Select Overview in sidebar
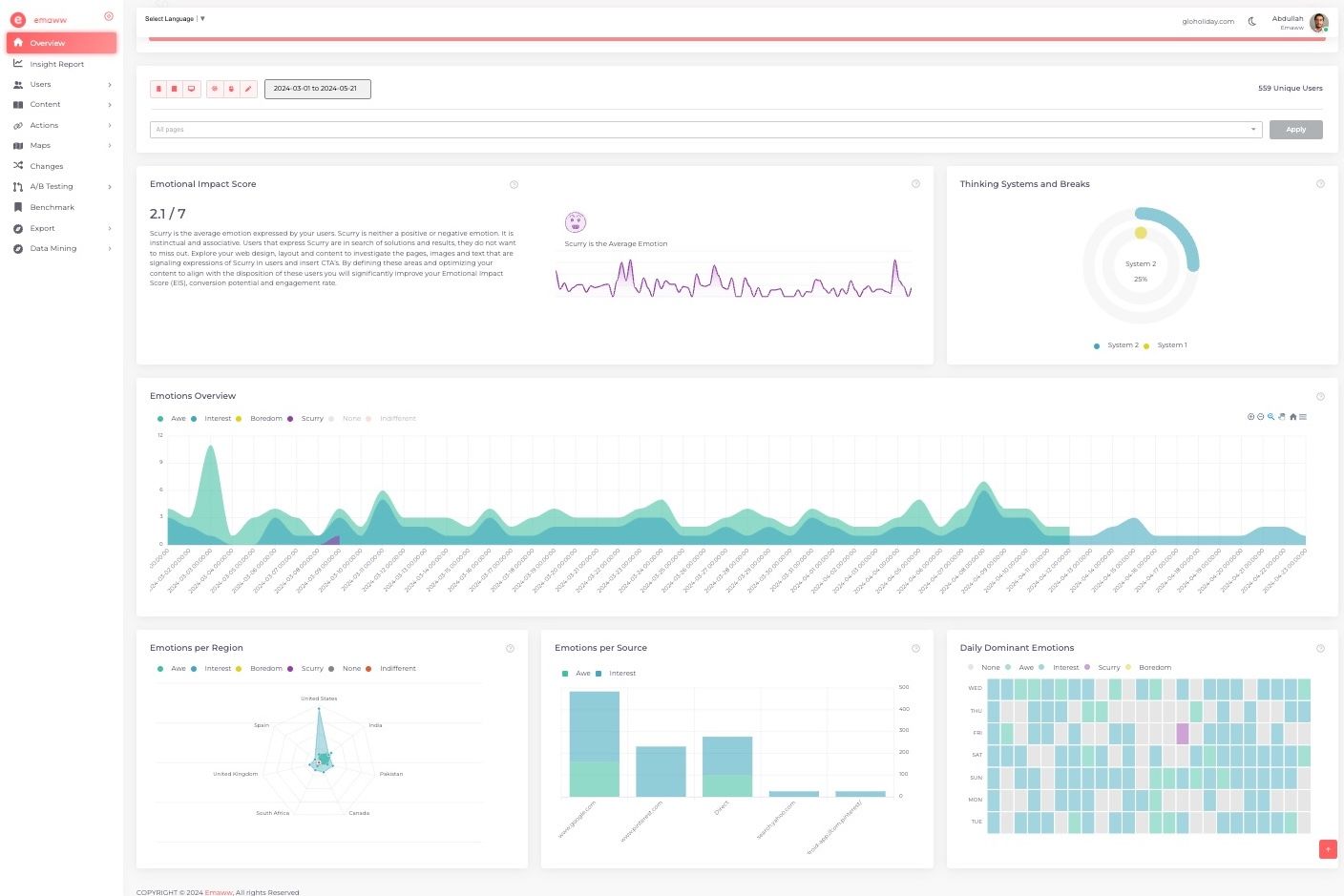Screen dimensions: 1344x896 click(x=62, y=43)
